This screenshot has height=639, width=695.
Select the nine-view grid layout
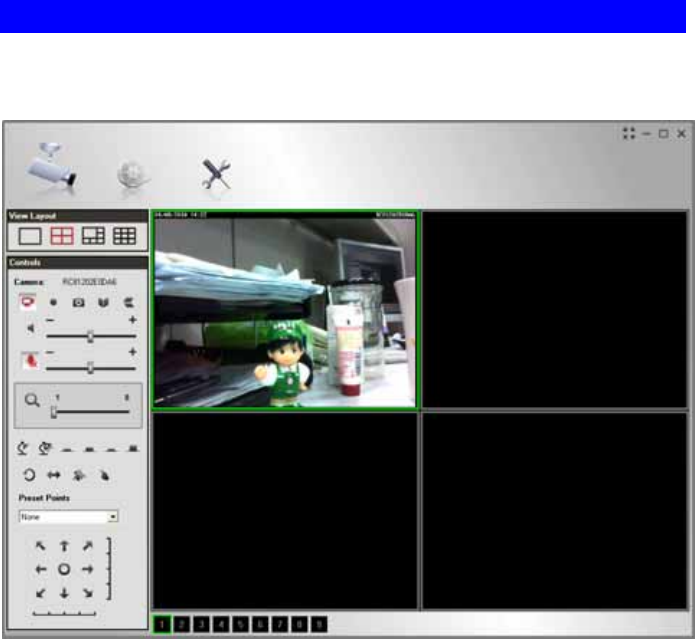[125, 236]
